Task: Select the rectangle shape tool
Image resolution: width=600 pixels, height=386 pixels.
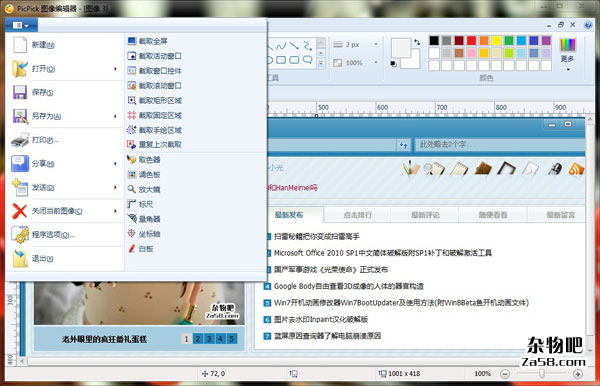Action: tap(281, 60)
